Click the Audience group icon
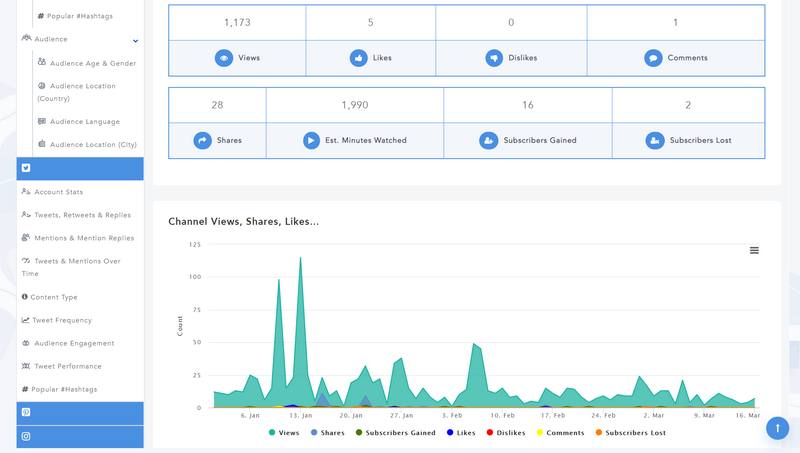 click(26, 38)
